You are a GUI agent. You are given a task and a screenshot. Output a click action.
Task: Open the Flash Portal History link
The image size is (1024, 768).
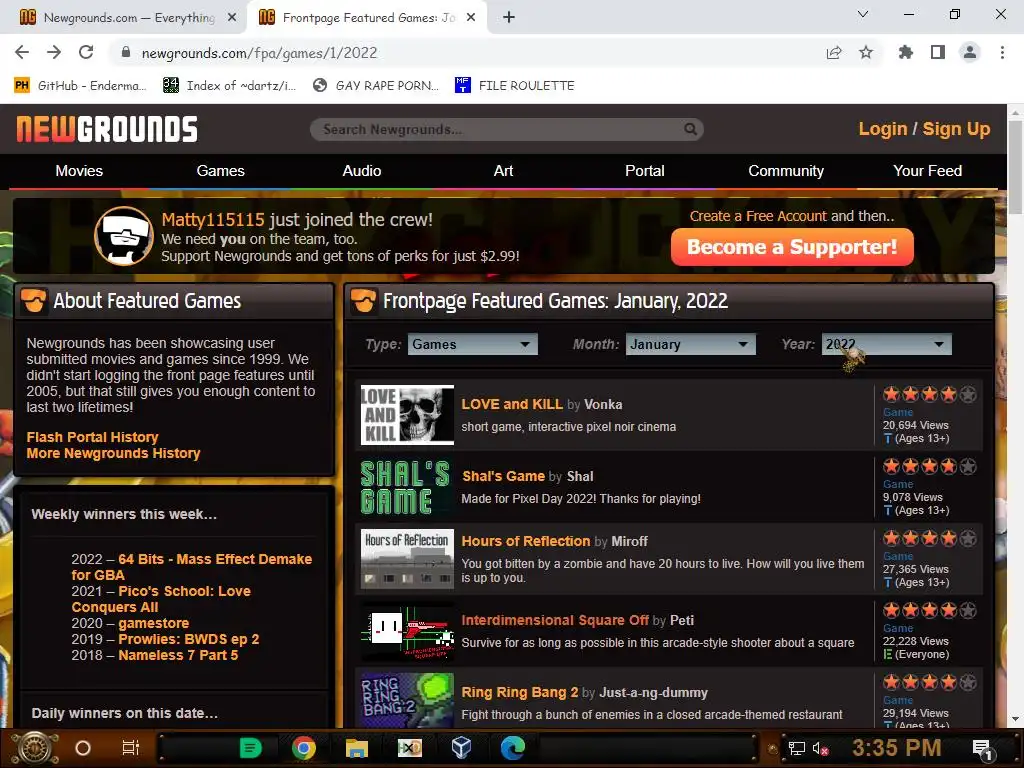coord(92,437)
